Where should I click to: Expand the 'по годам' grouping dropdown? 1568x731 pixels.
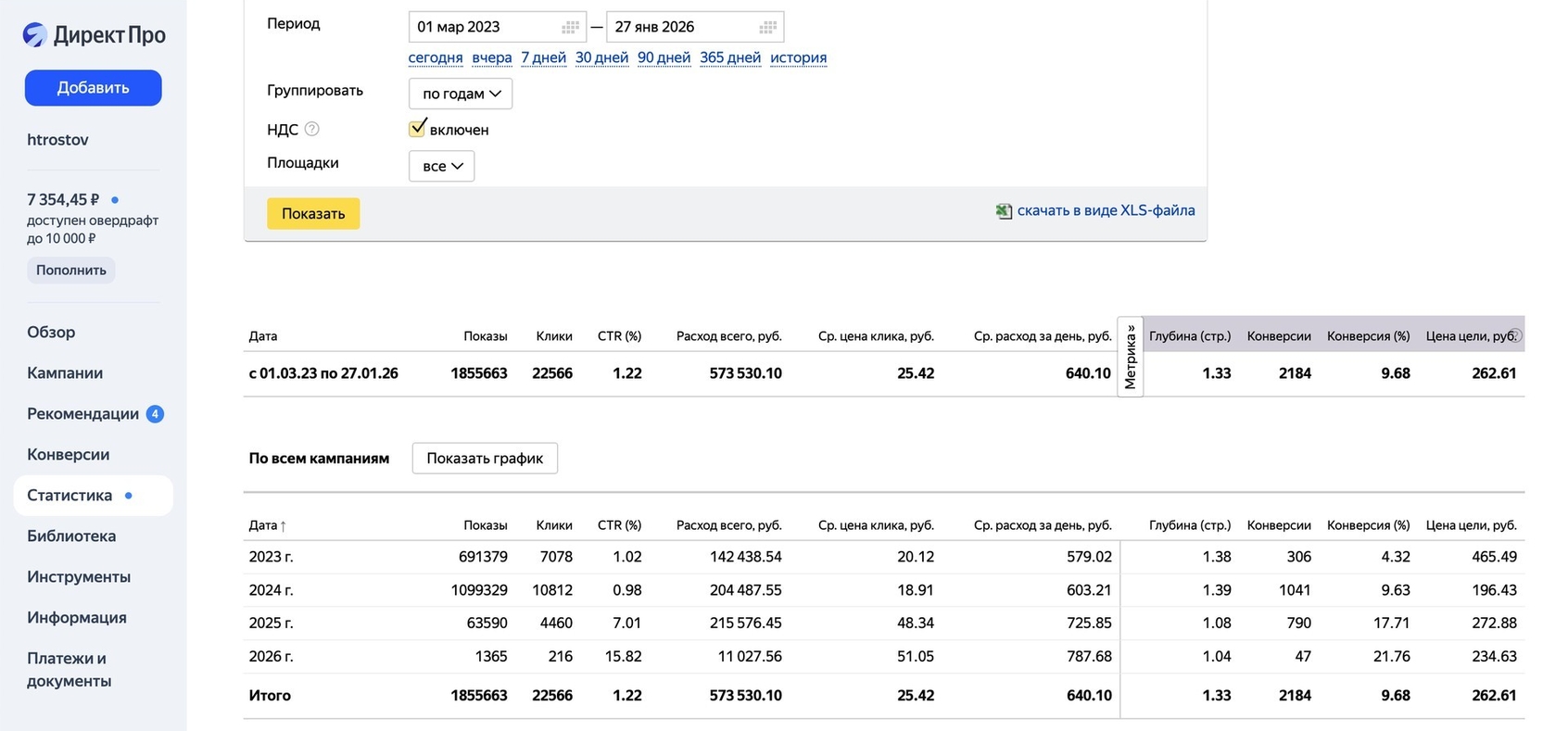click(461, 94)
